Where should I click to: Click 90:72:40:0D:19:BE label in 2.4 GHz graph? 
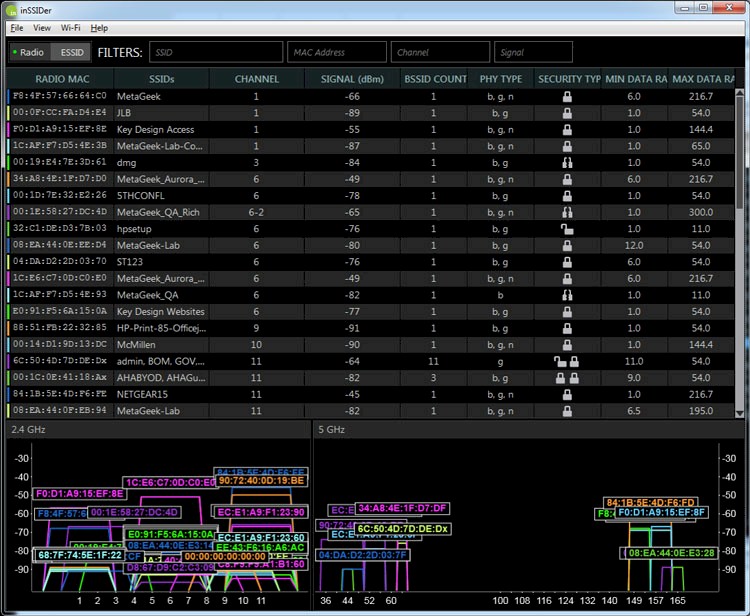coord(261,481)
